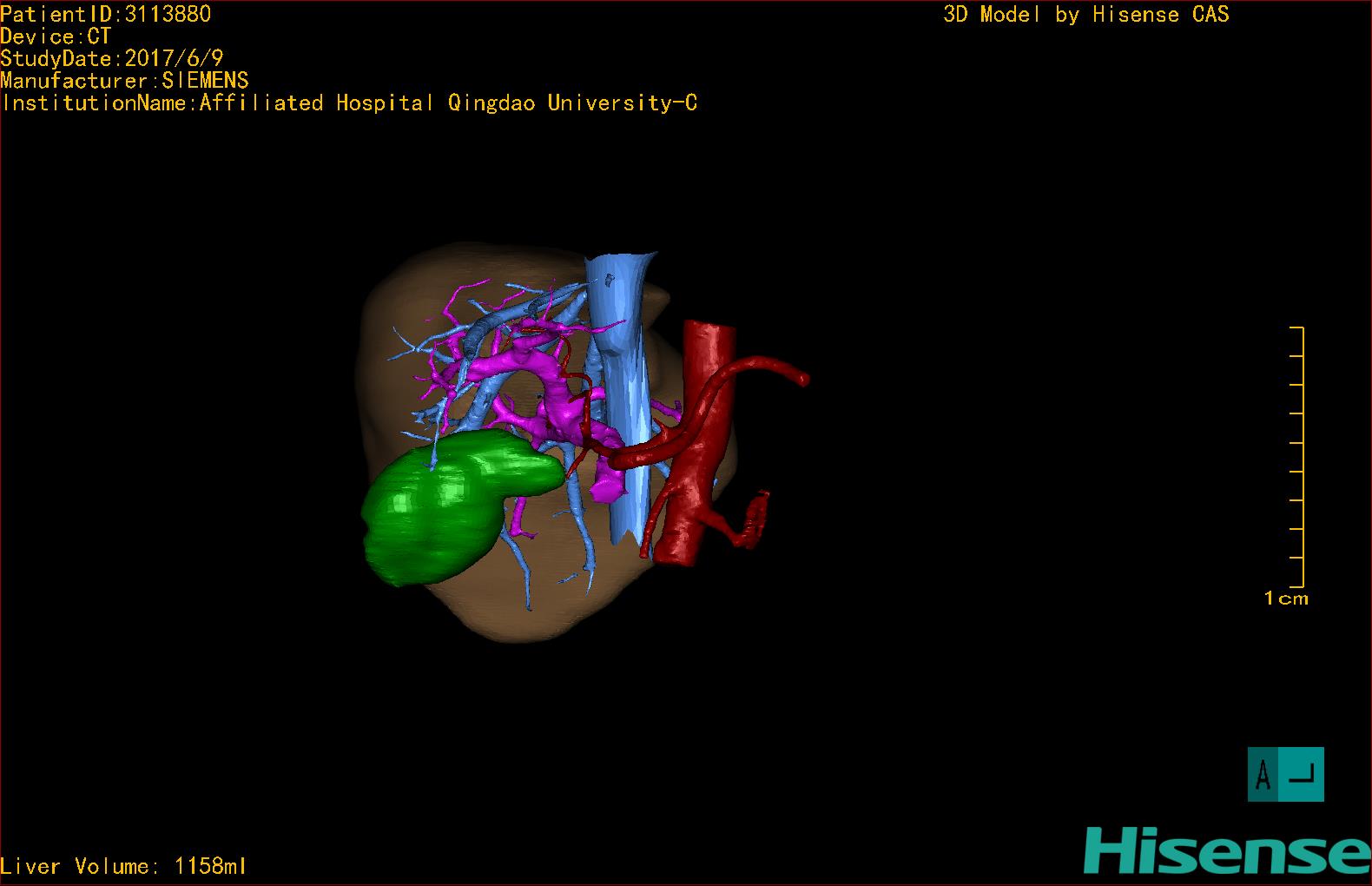Click the 1cm scale ruler
The height and width of the screenshot is (886, 1372).
click(x=1296, y=457)
